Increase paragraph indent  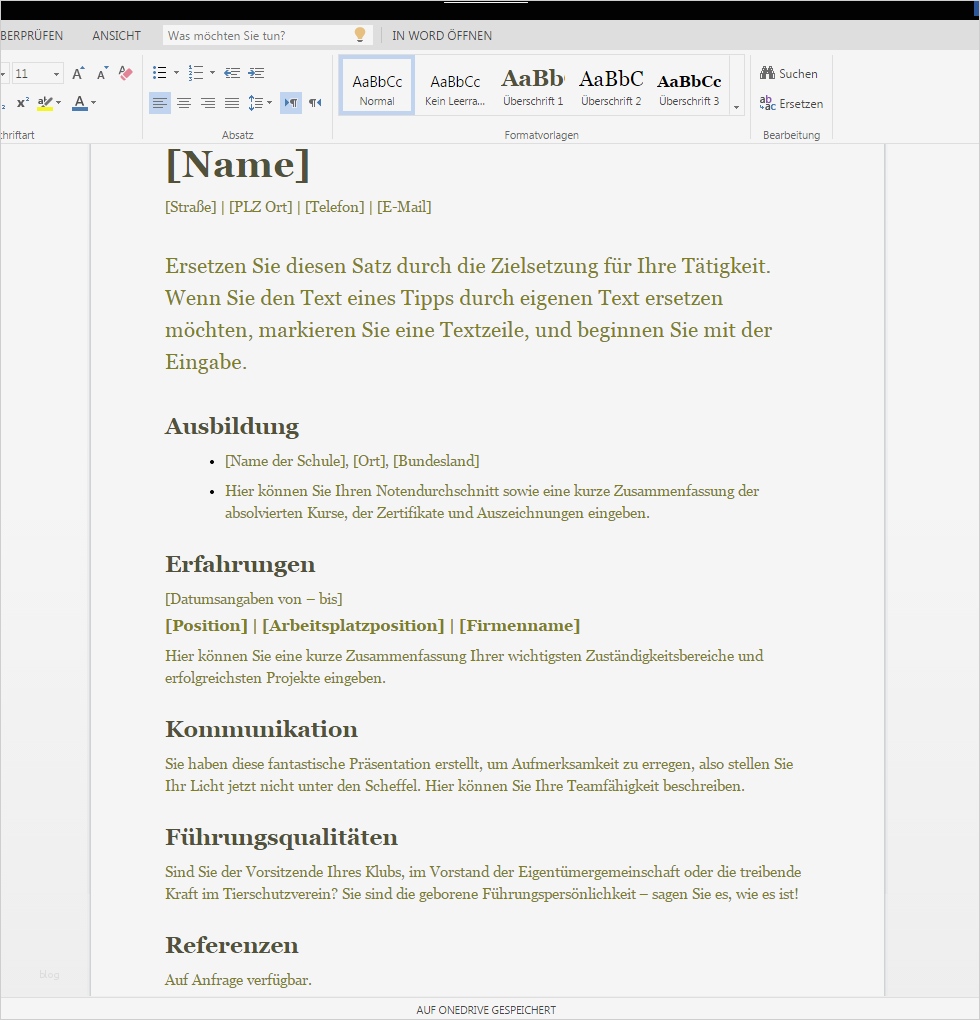pos(256,73)
